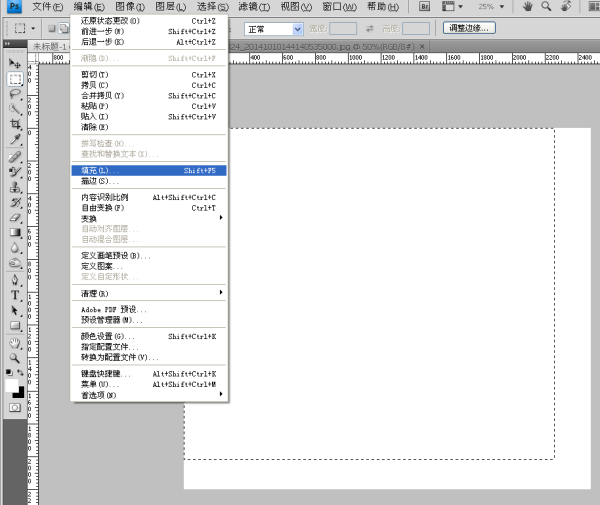The image size is (600, 505).
Task: Expand the 首选项 submenu
Action: [x=150, y=394]
